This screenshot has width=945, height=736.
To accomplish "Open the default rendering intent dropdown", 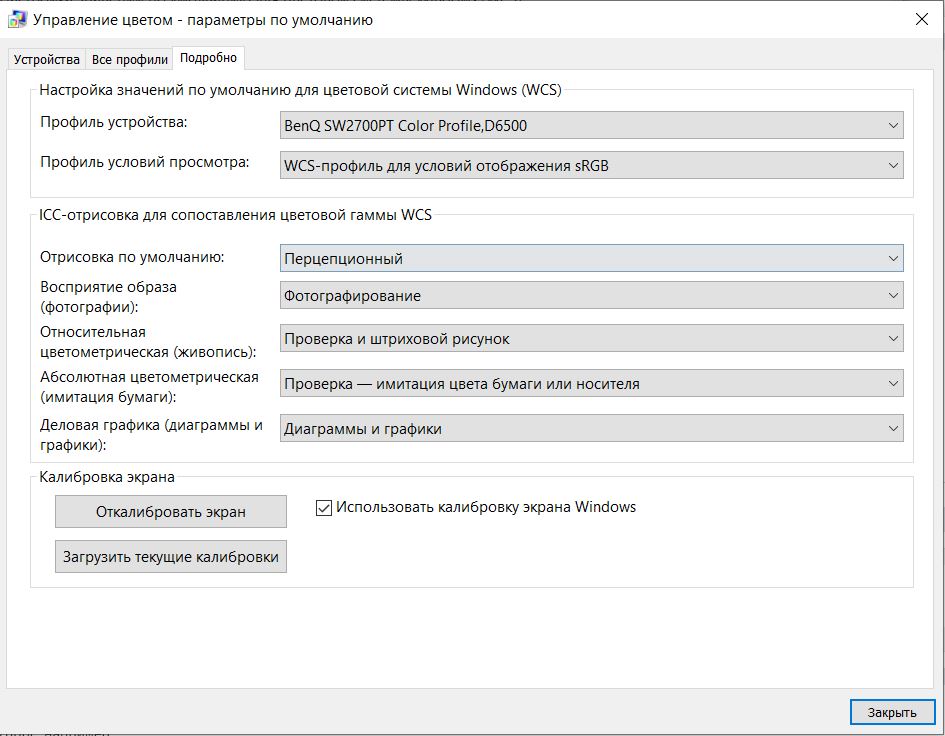I will point(591,259).
